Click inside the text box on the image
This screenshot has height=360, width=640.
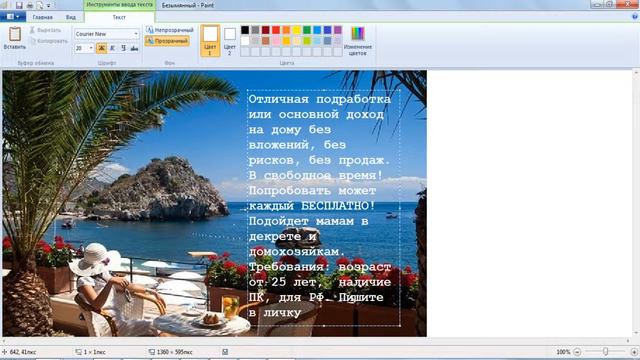(323, 208)
